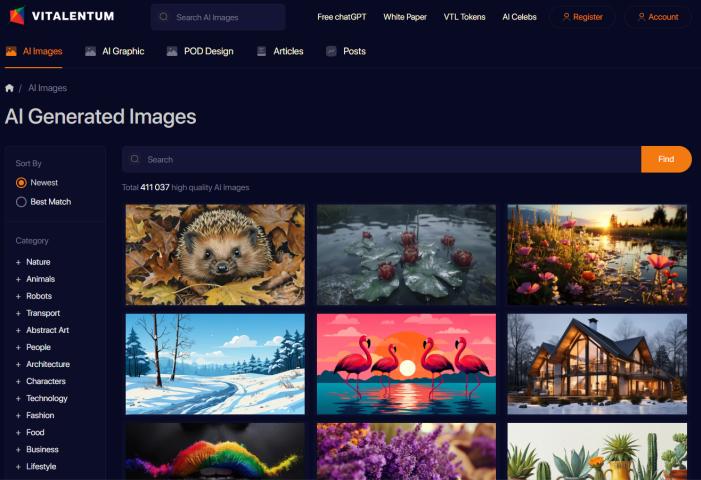
Task: Click the home breadcrumb icon
Action: tap(10, 88)
